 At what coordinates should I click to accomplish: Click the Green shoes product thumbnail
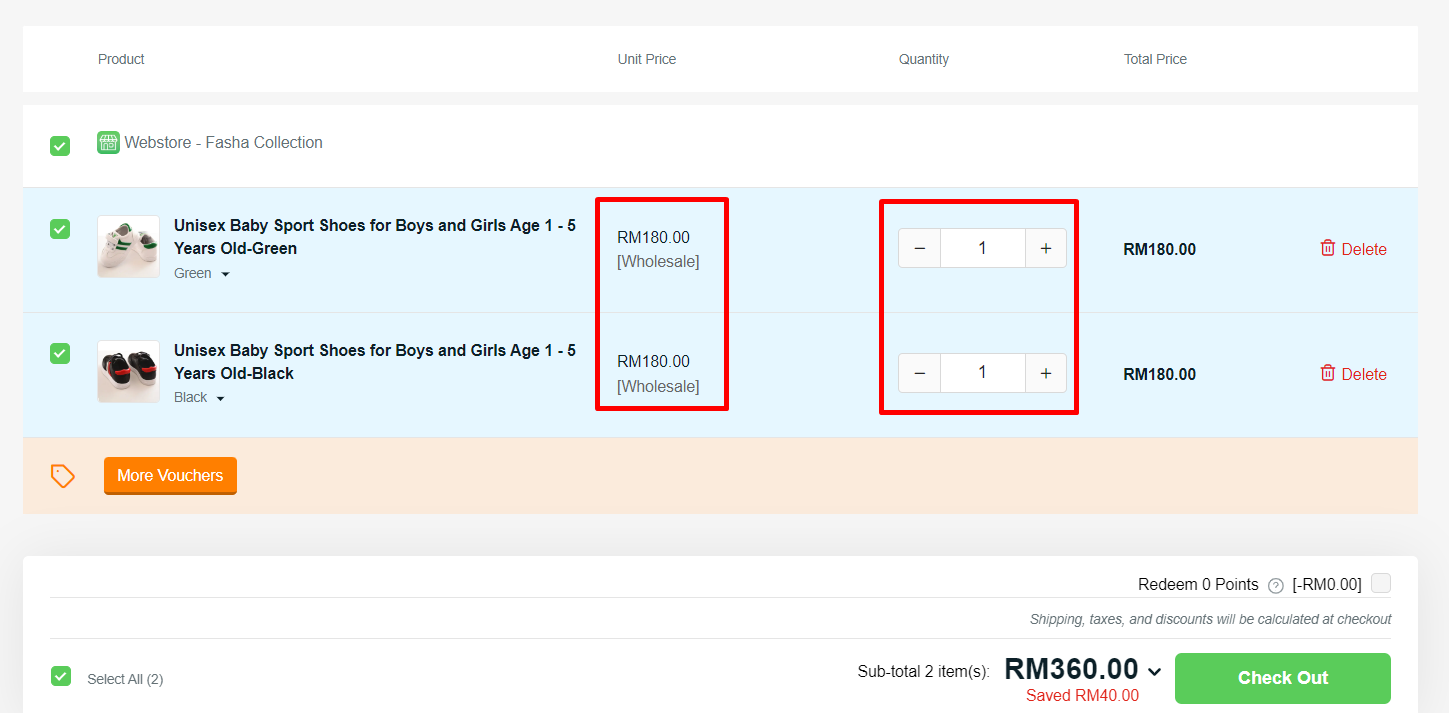(x=128, y=247)
